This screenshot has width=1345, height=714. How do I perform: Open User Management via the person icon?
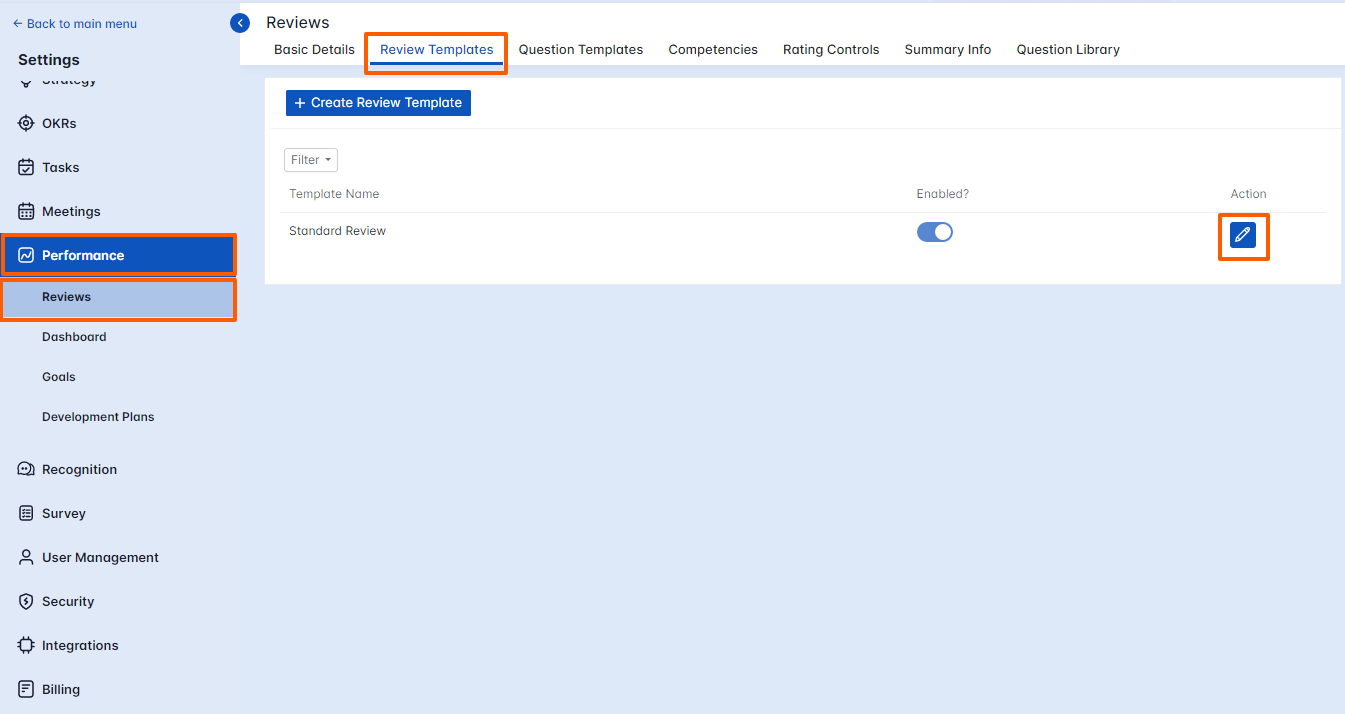click(26, 557)
